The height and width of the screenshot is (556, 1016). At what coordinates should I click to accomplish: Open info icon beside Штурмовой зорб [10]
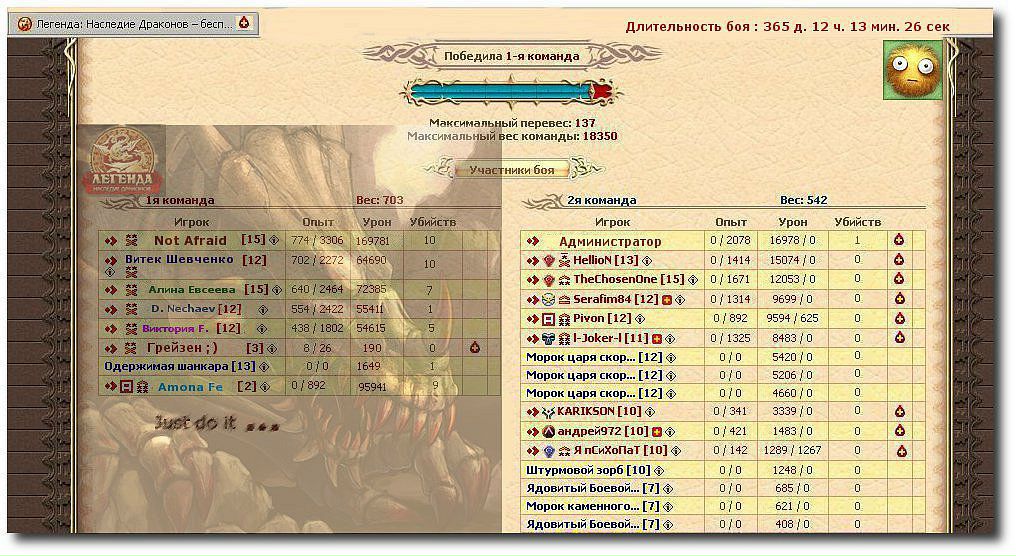661,470
